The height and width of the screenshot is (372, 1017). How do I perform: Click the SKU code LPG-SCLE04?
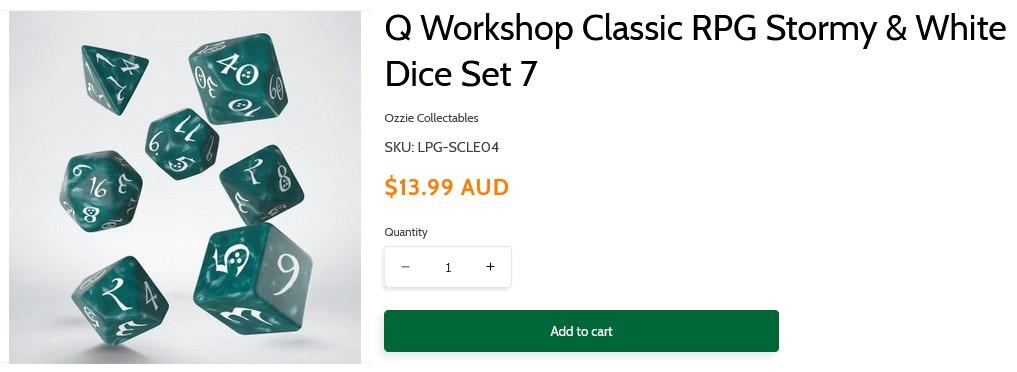458,147
